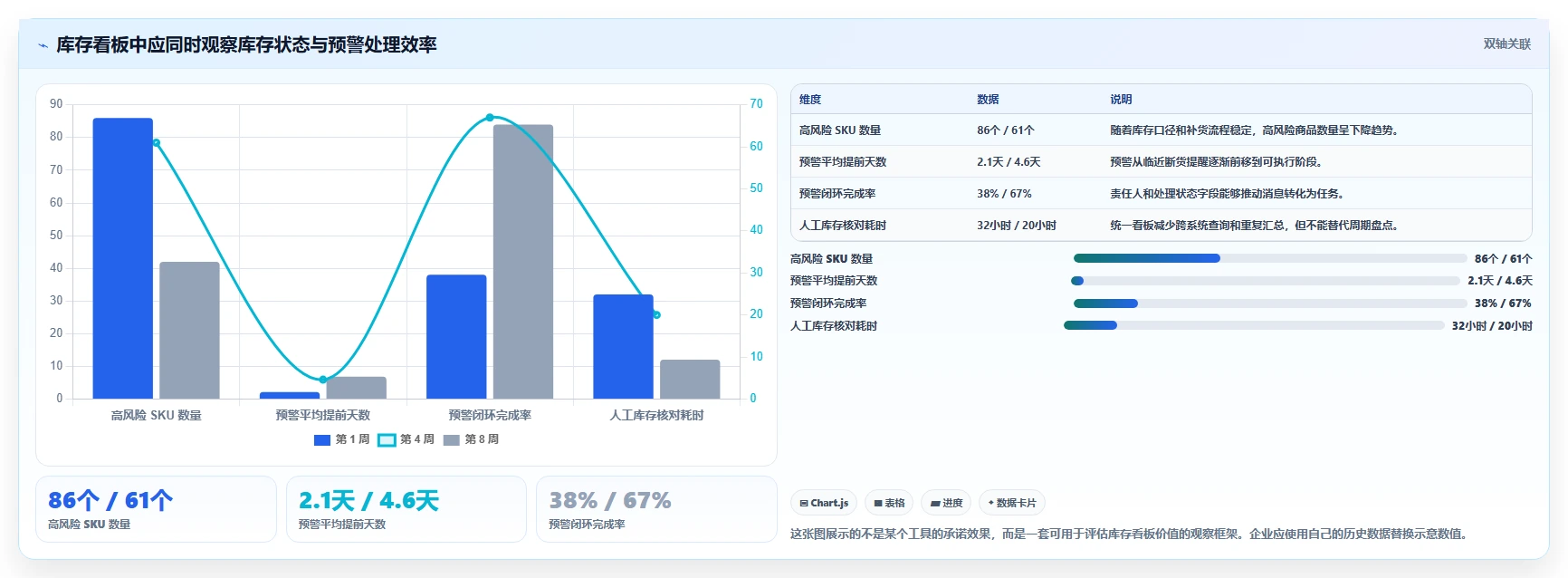Click the blue bar for 预警平均提前天数
Image resolution: width=1568 pixels, height=578 pixels.
(290, 395)
